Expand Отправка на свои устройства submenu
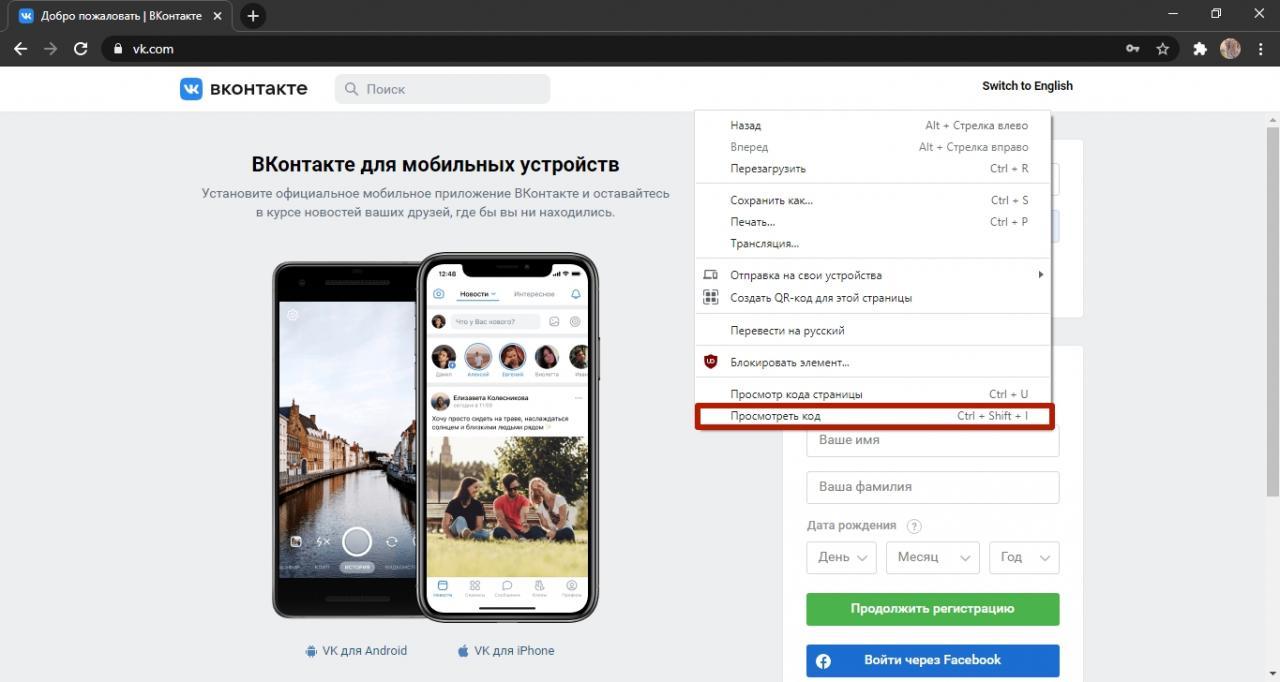Screen dimensions: 1280x682 pyautogui.click(x=873, y=275)
